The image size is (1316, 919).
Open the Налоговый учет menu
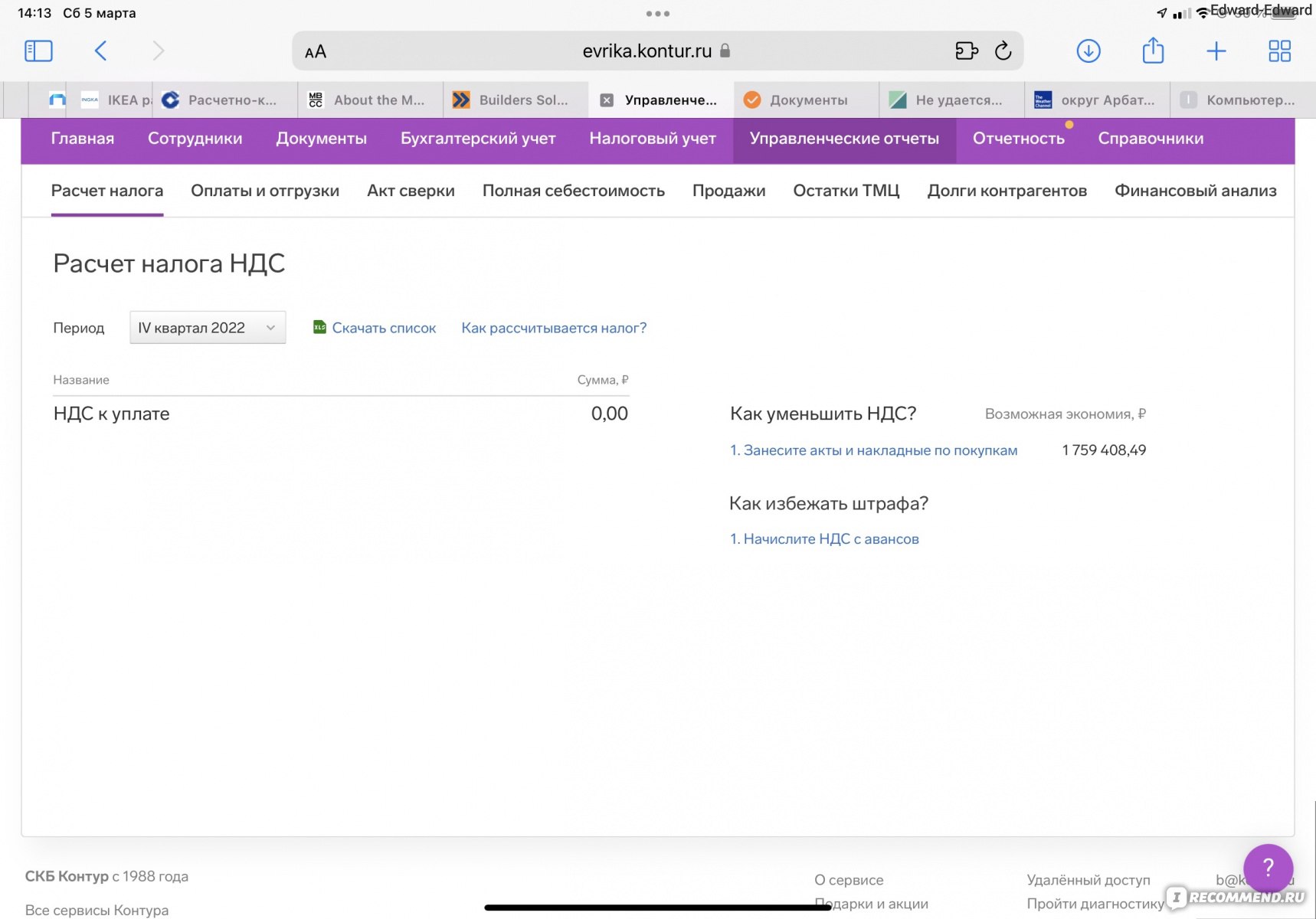653,139
